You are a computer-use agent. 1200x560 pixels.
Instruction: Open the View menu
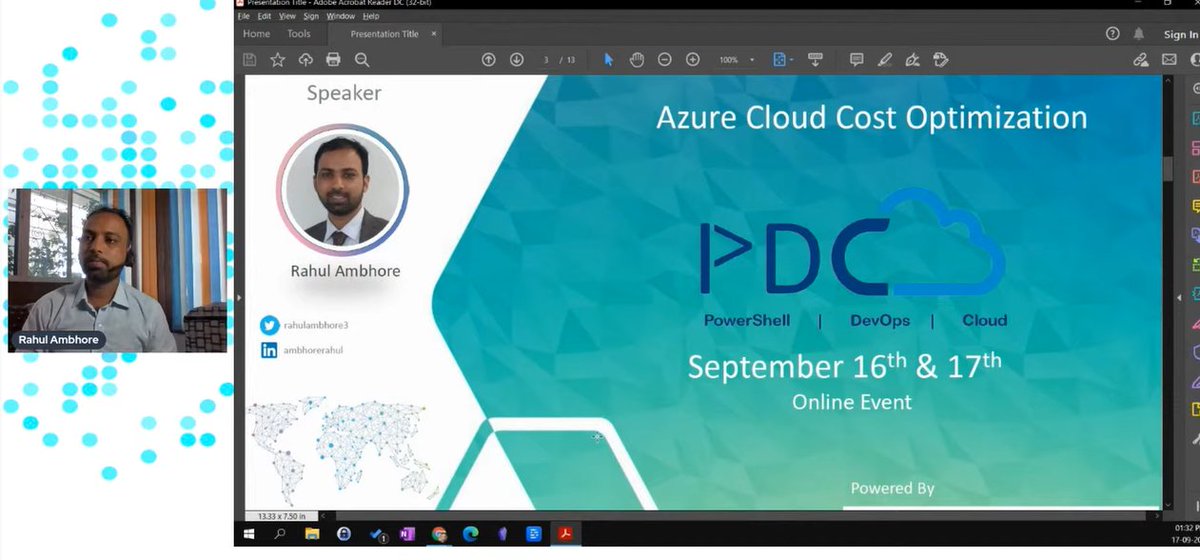coord(287,16)
